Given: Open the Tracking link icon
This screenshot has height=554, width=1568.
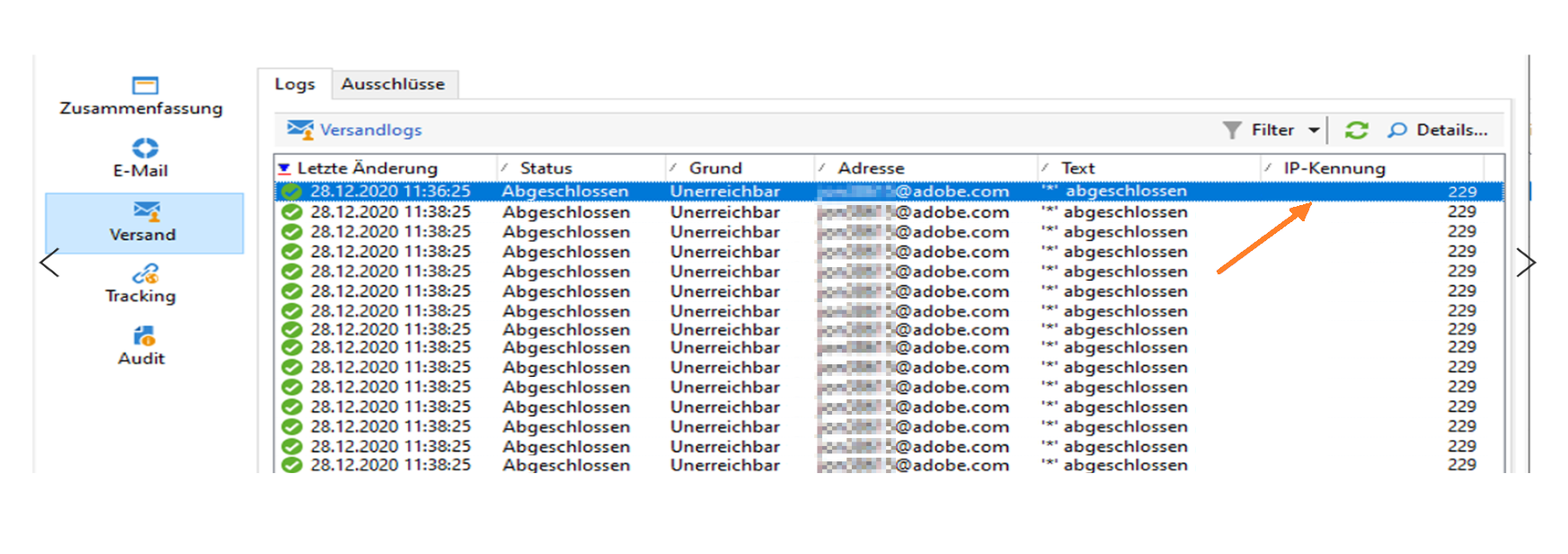Looking at the screenshot, I should click(x=146, y=273).
